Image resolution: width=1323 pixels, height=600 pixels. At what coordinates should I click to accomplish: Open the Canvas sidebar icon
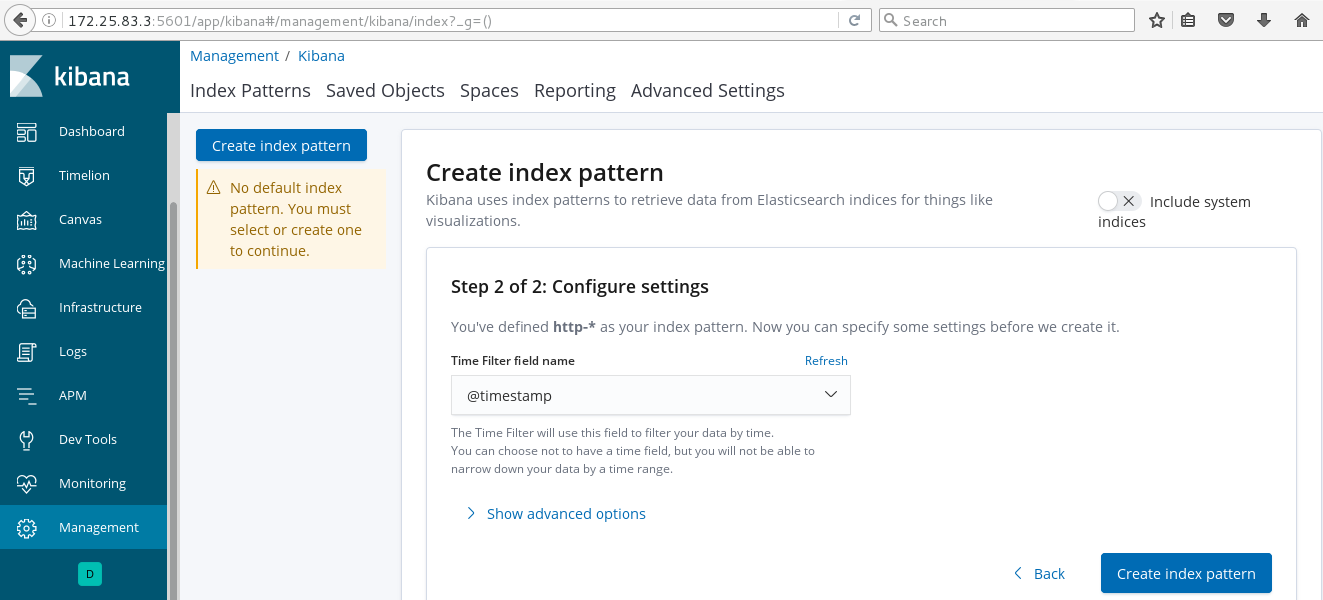click(27, 220)
